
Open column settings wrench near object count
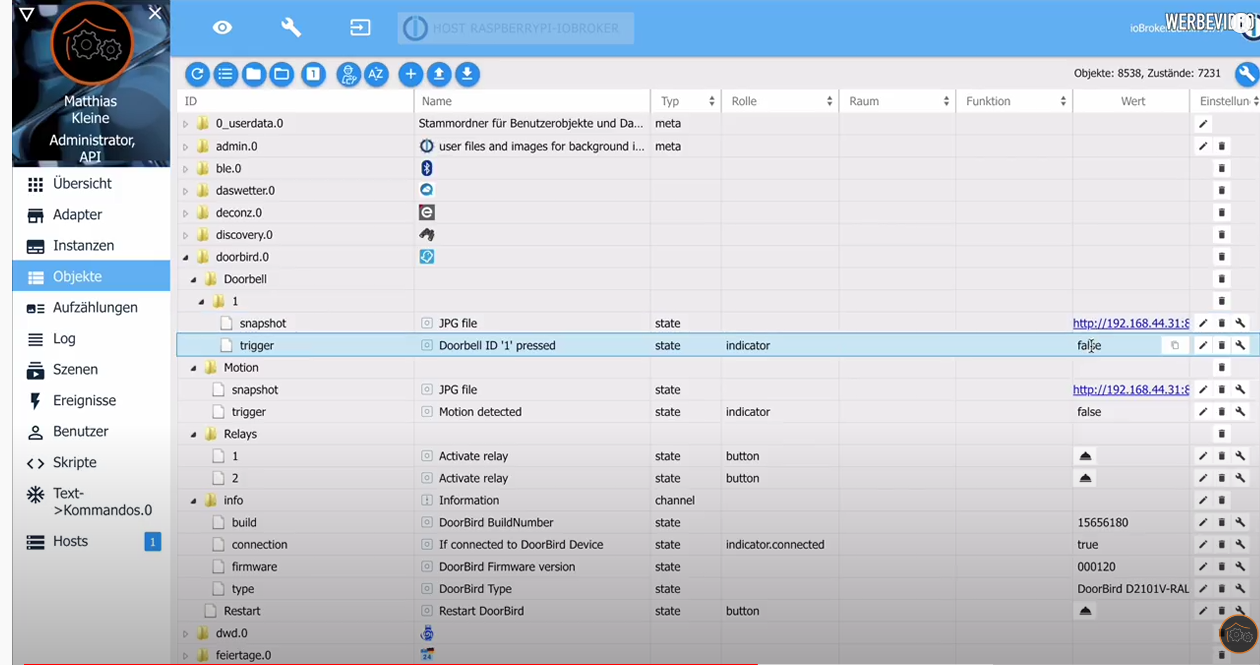[x=1246, y=74]
